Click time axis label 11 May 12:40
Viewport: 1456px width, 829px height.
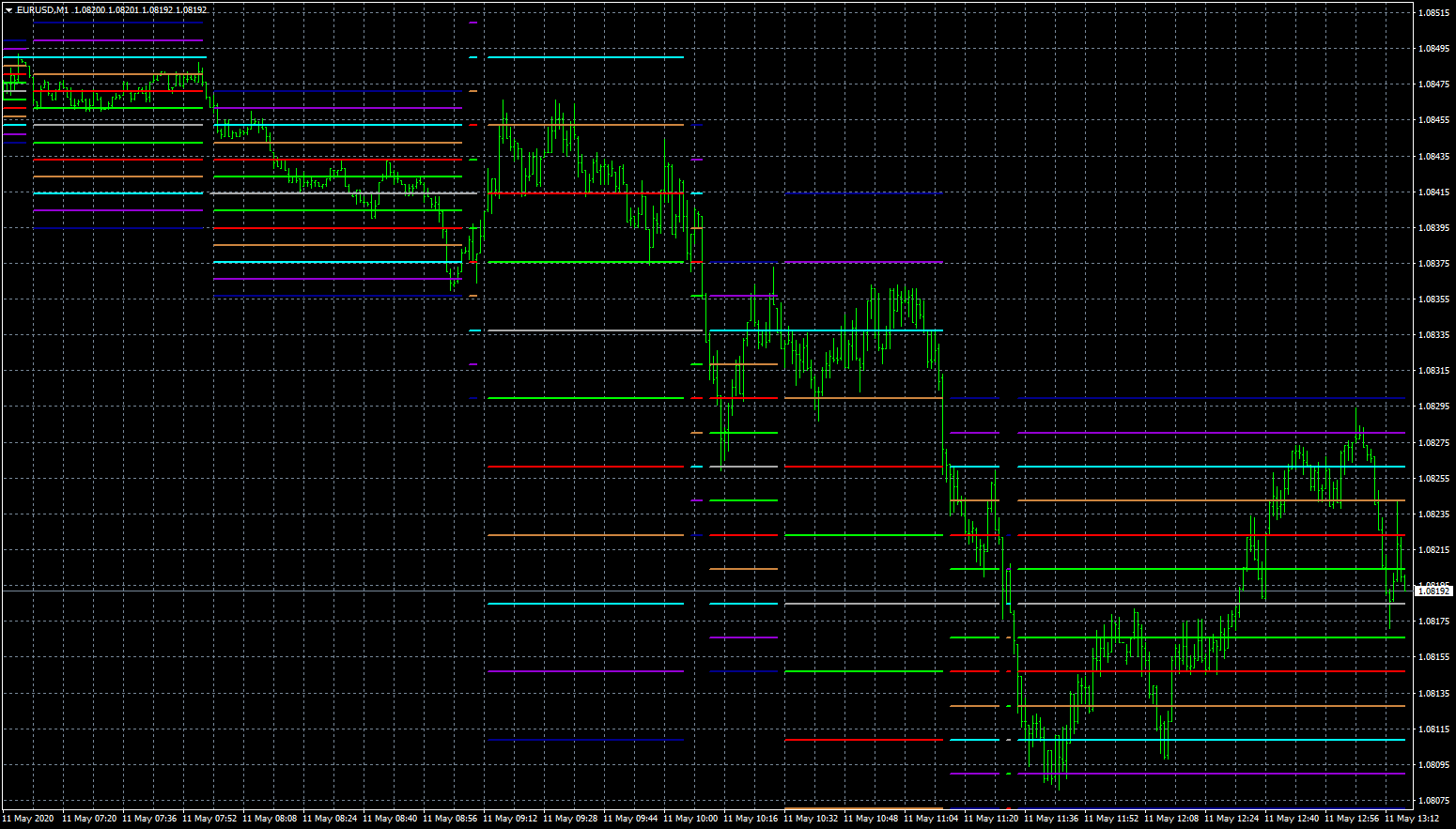tap(1292, 819)
